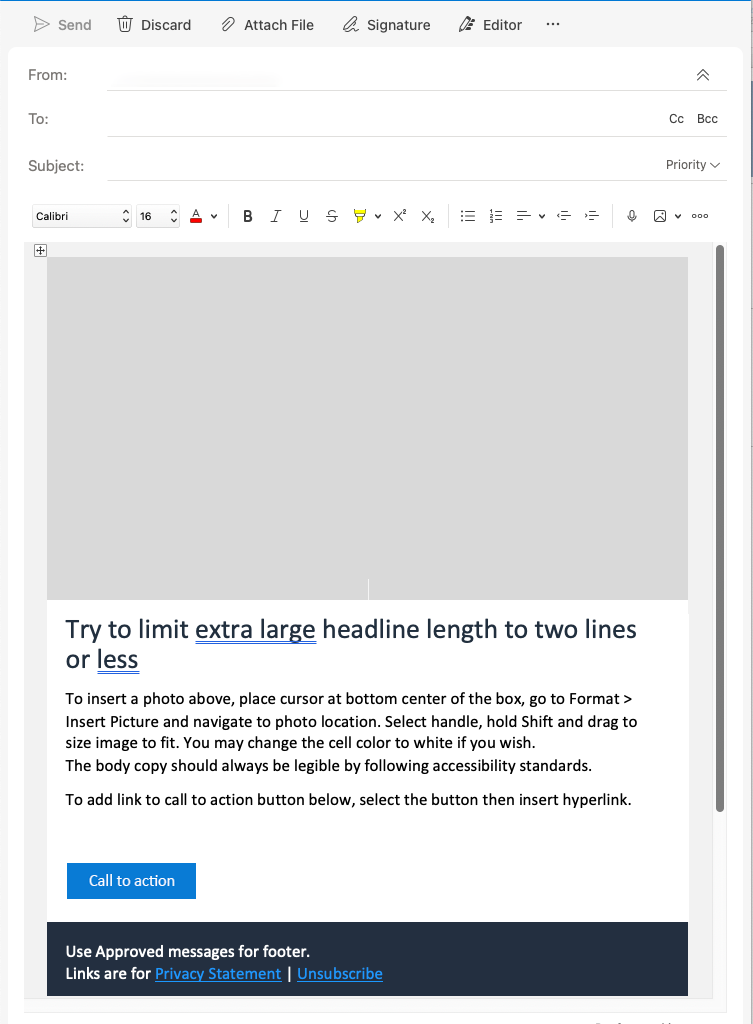Show the Cc field
Image resolution: width=753 pixels, height=1024 pixels.
(x=677, y=119)
